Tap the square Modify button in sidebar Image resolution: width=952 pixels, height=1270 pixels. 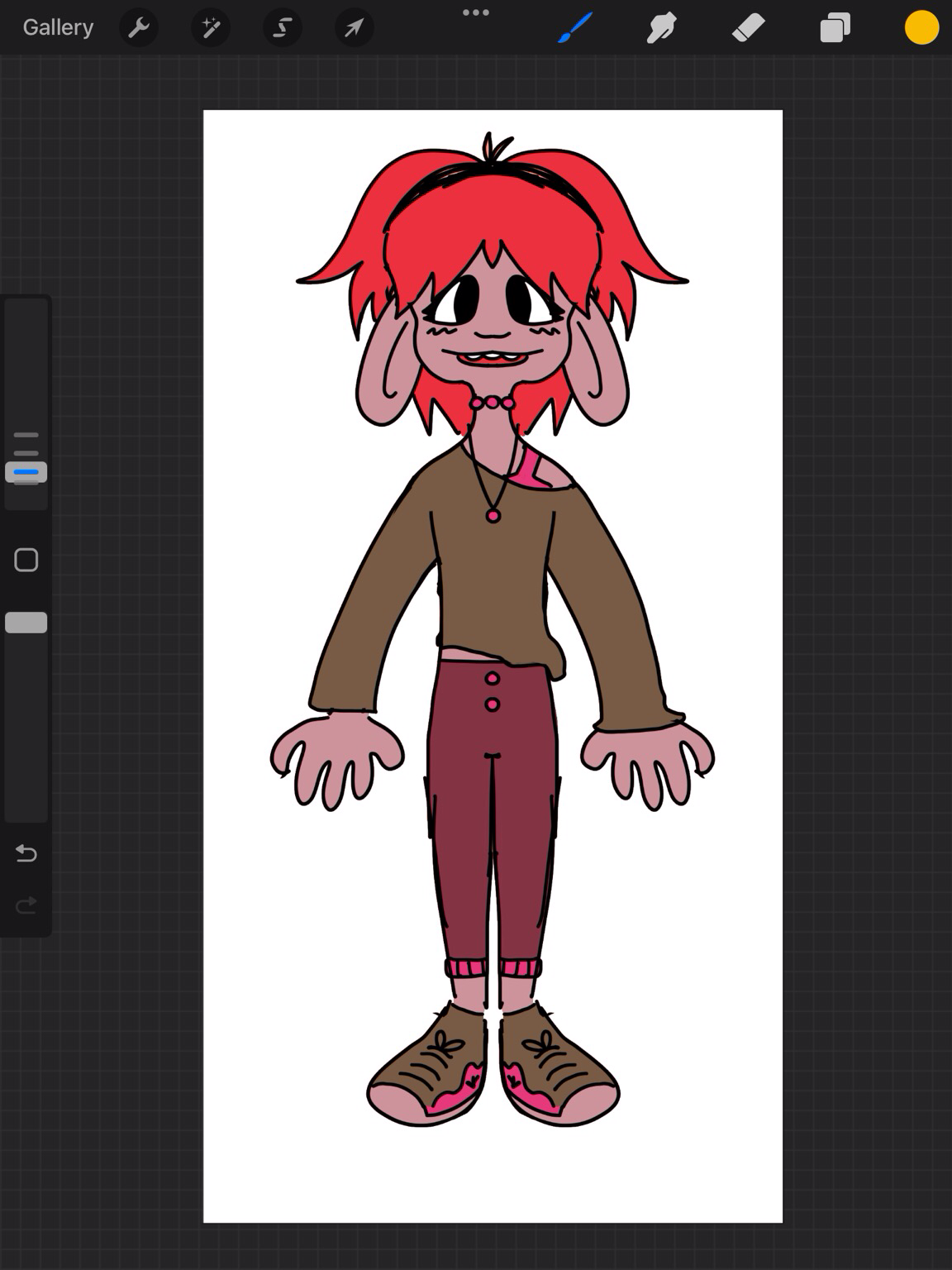[26, 560]
